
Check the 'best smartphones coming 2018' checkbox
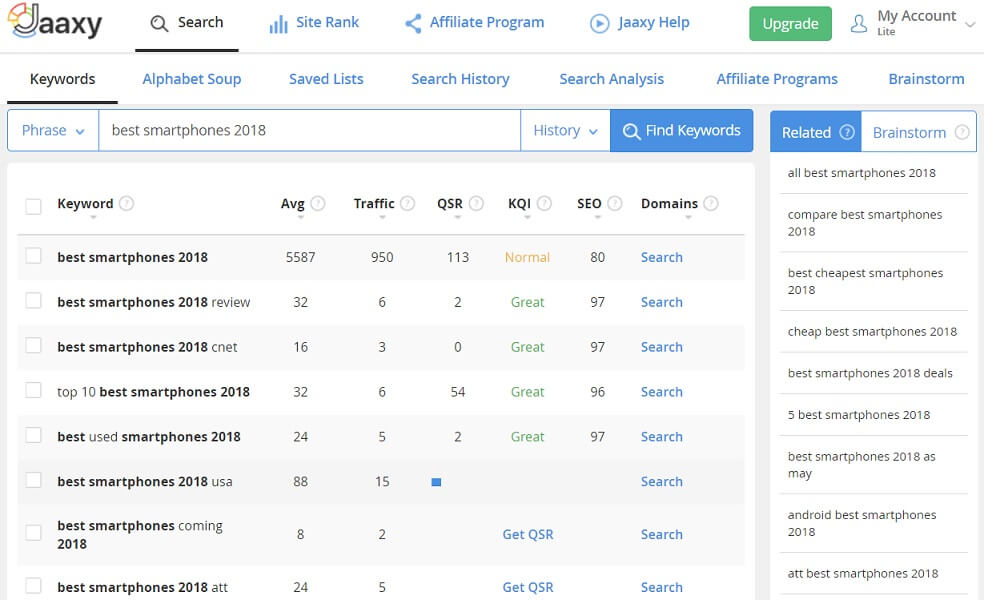[x=33, y=533]
